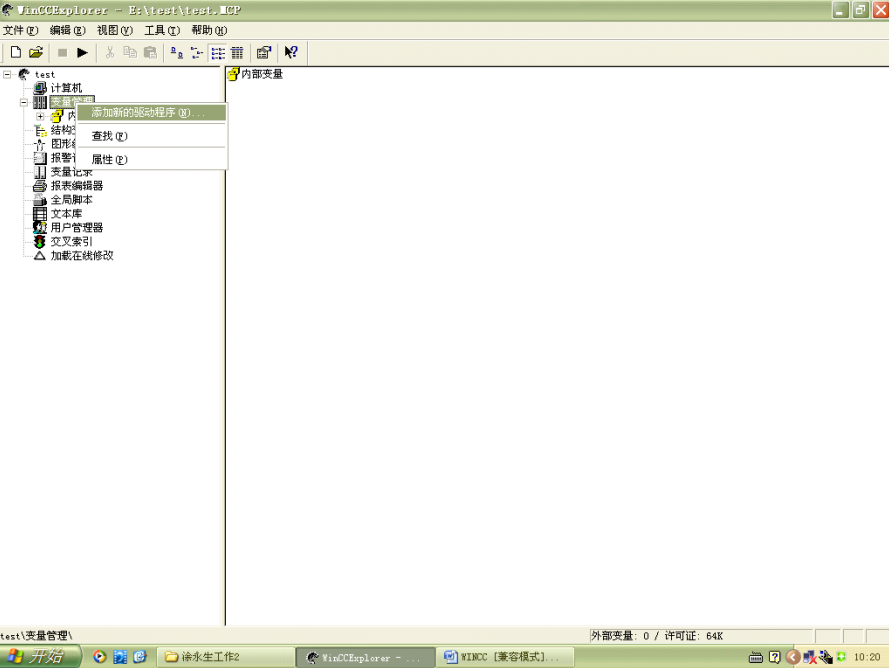Viewport: 889px width, 668px height.
Task: Click the Windows 开始 start button
Action: (x=40, y=656)
